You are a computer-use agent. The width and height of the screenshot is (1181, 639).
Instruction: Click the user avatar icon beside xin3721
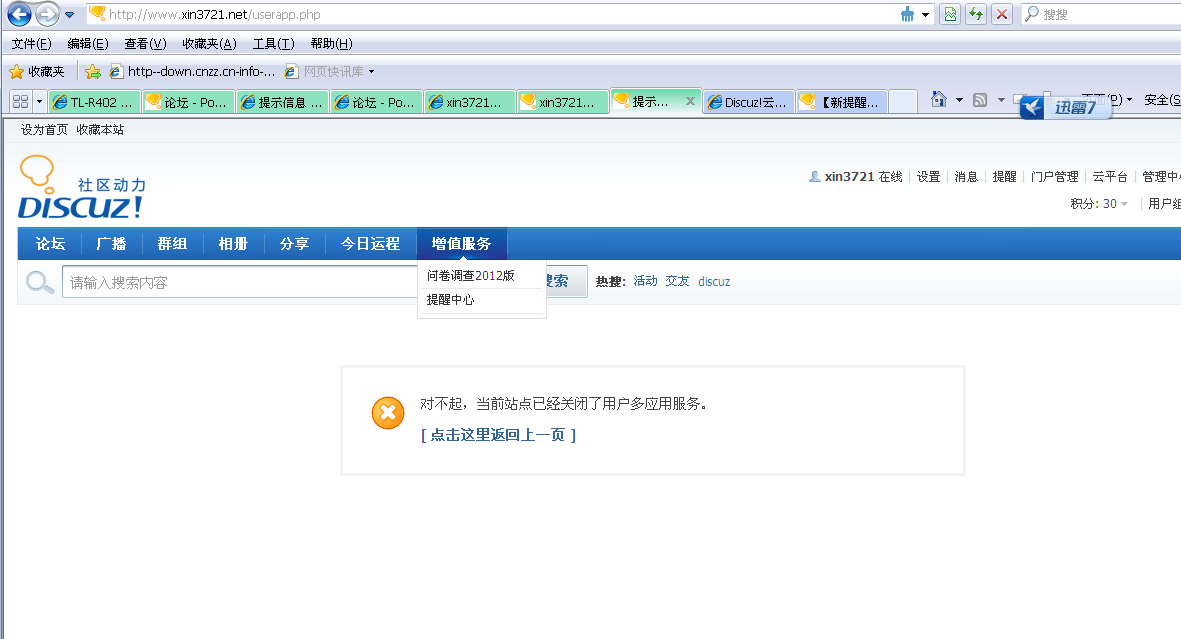pos(814,176)
